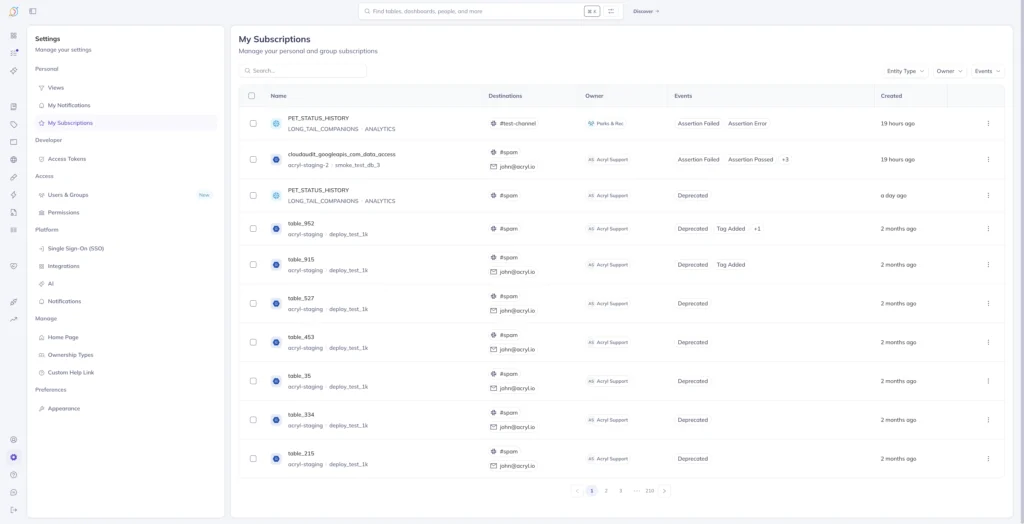The image size is (1024, 524).
Task: Click the document file icon in left rail
Action: [14, 212]
